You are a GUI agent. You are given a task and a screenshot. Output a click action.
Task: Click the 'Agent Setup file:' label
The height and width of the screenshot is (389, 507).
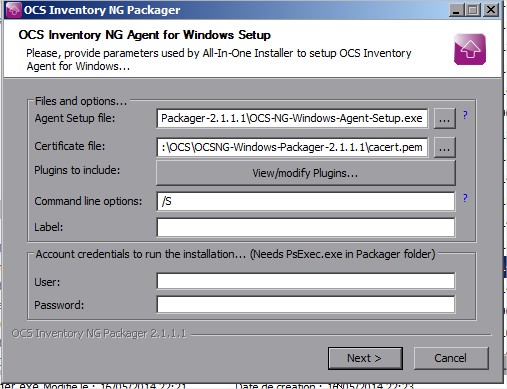click(75, 118)
